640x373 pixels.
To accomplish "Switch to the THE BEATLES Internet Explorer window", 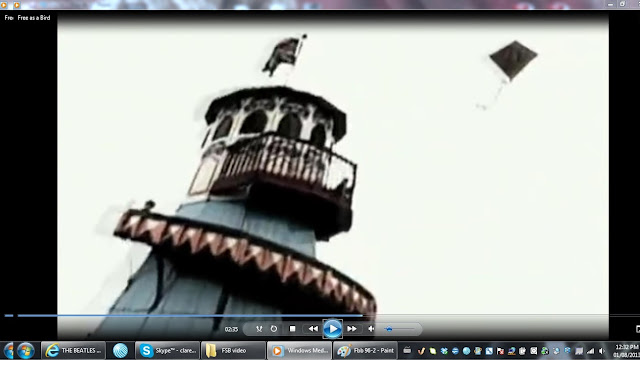I will click(x=73, y=351).
